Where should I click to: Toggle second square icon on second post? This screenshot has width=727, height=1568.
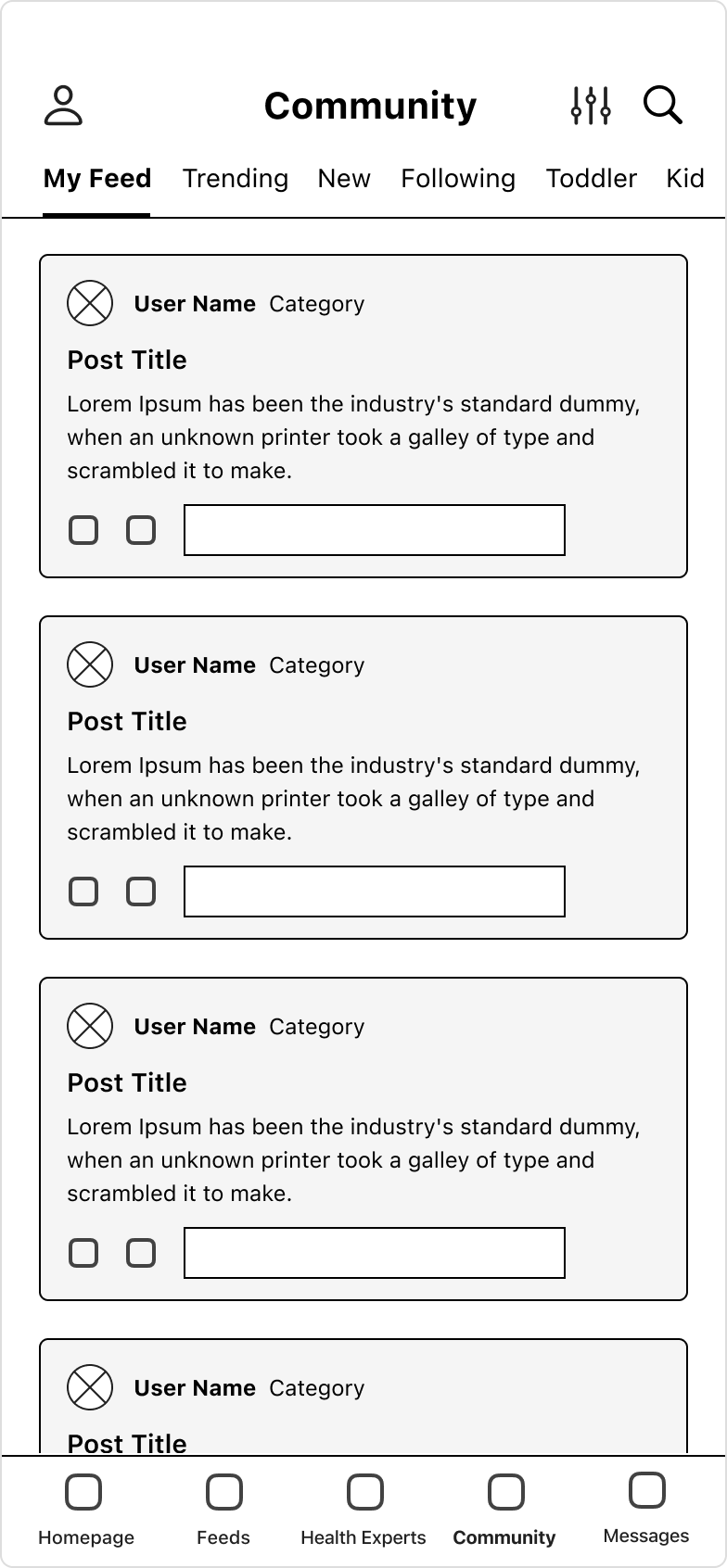141,891
